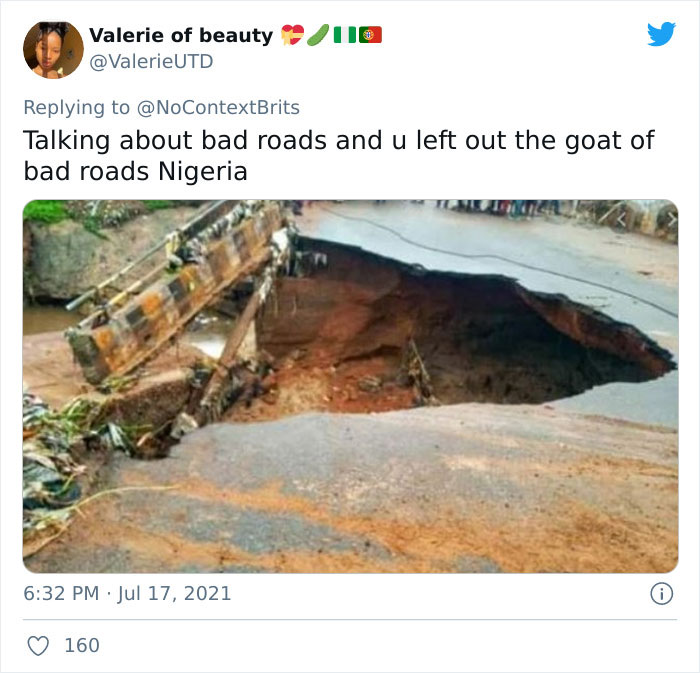
Task: Go to previous image using left arrow
Action: click(624, 217)
